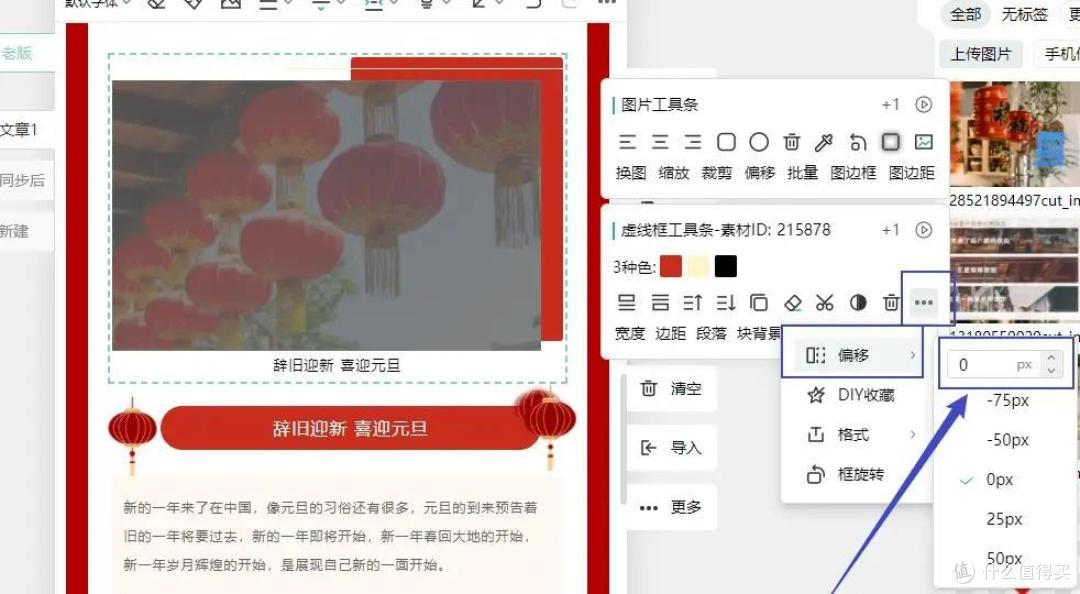Viewport: 1080px width, 594px height.
Task: Select the cream color swatch
Action: (698, 266)
